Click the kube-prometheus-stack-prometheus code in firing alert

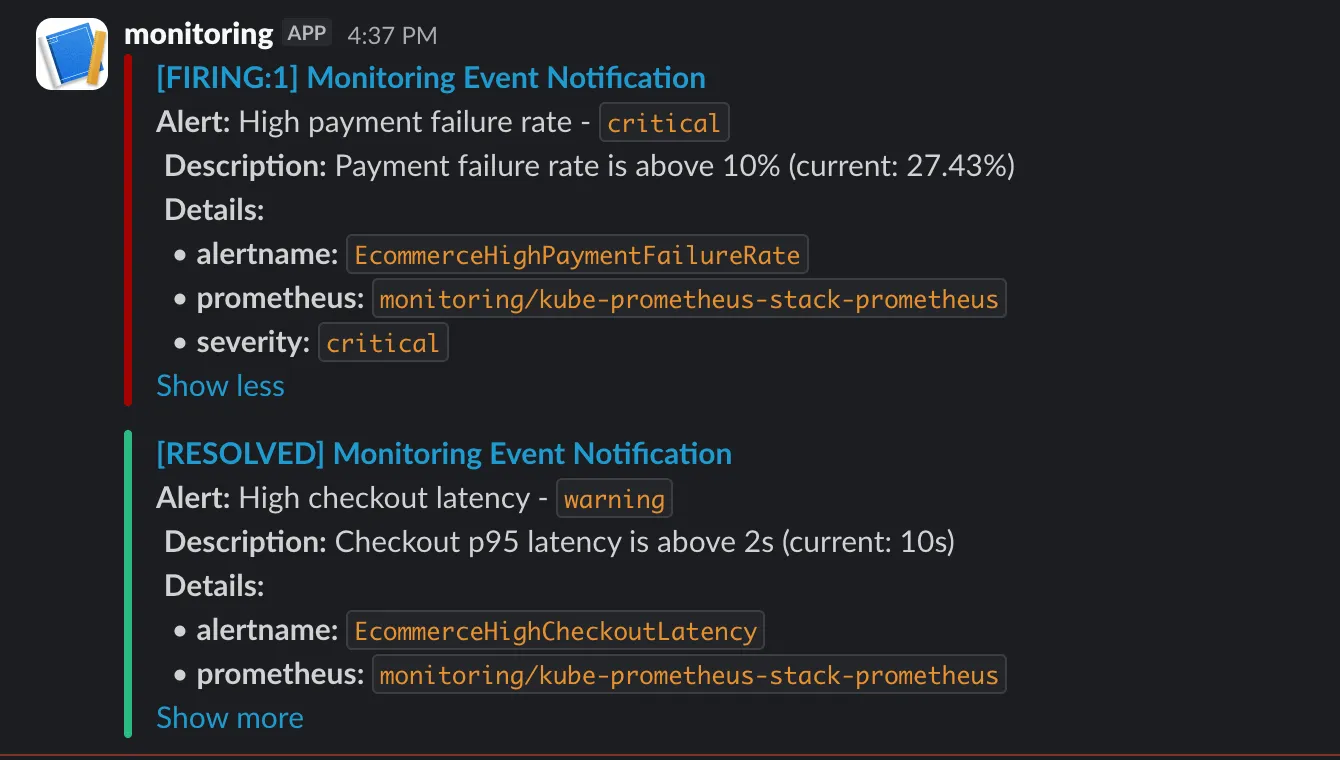[x=689, y=298]
